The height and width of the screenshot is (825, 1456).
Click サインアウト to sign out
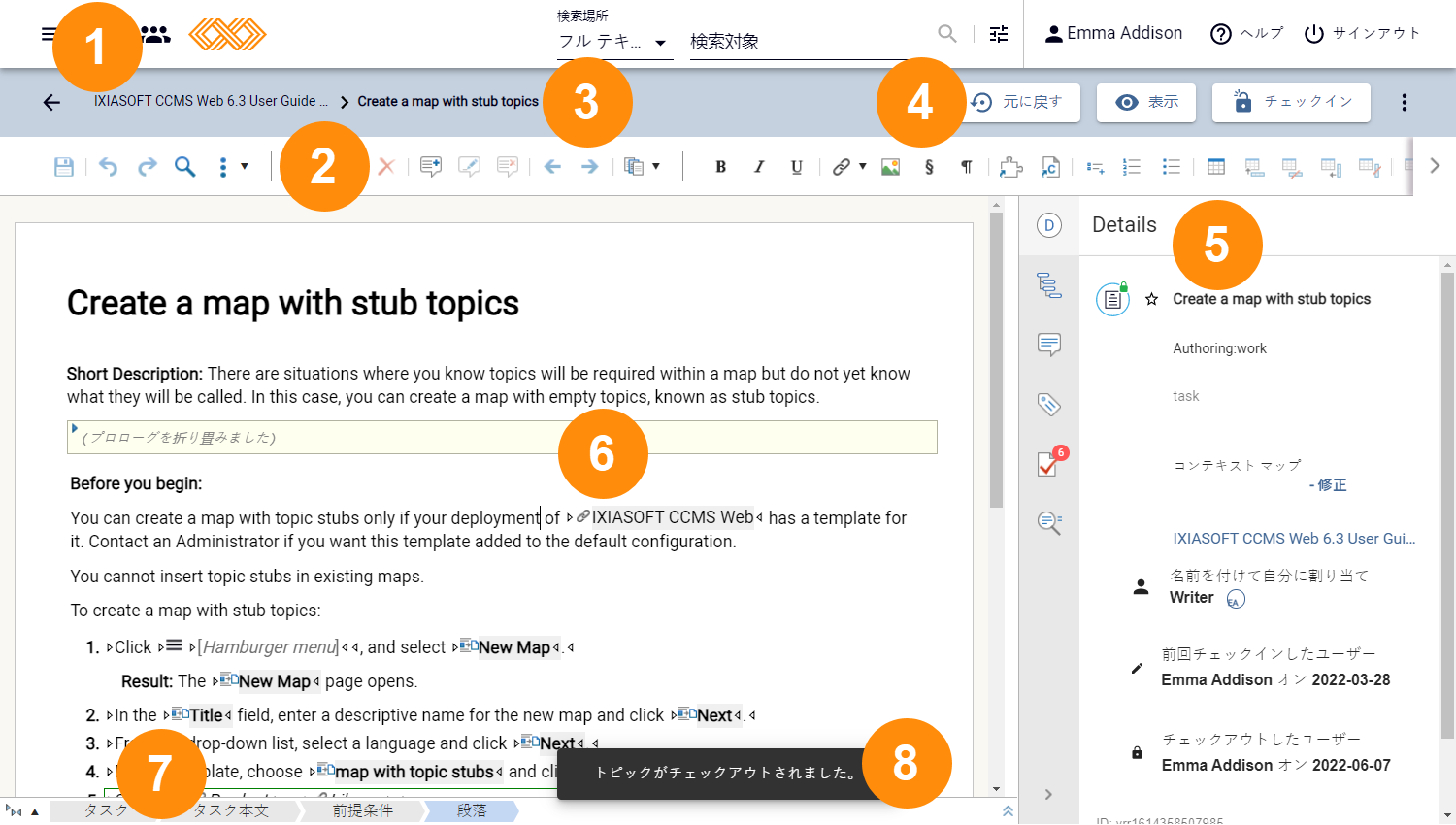1362,34
